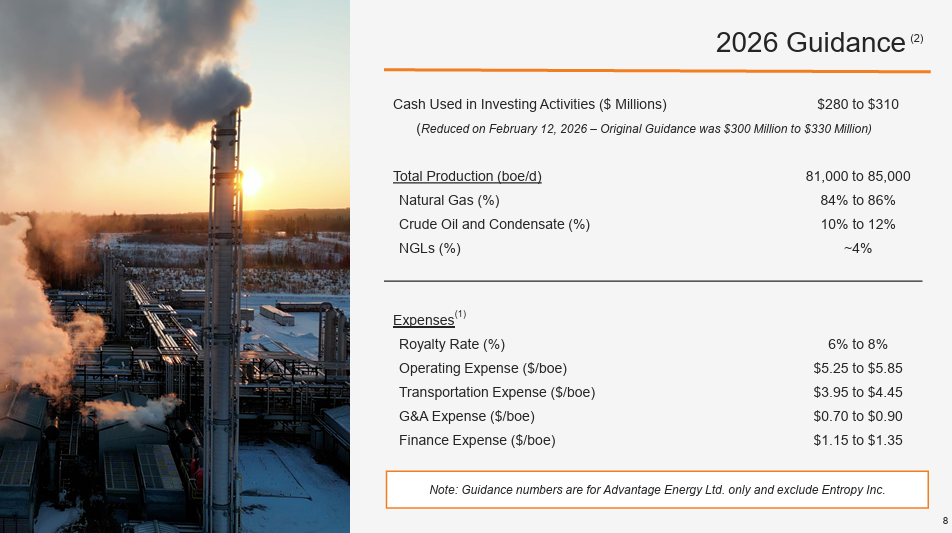Select the Royalty Rate (%) label
The height and width of the screenshot is (533, 952).
coord(452,345)
